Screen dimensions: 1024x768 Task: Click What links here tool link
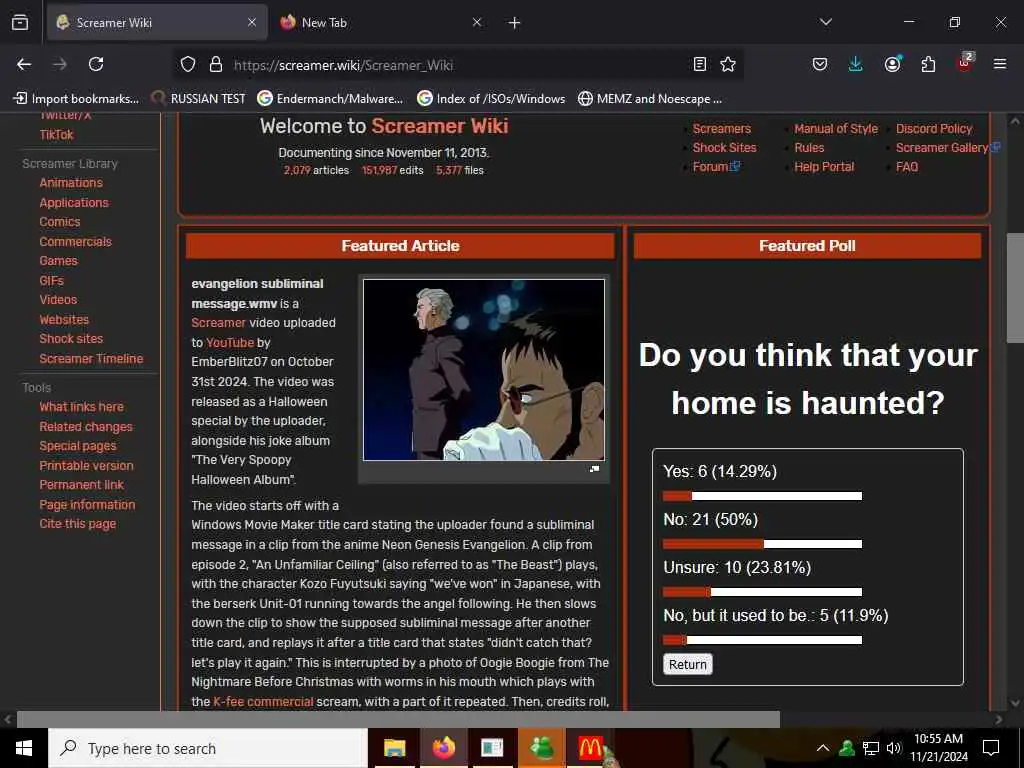pos(81,407)
